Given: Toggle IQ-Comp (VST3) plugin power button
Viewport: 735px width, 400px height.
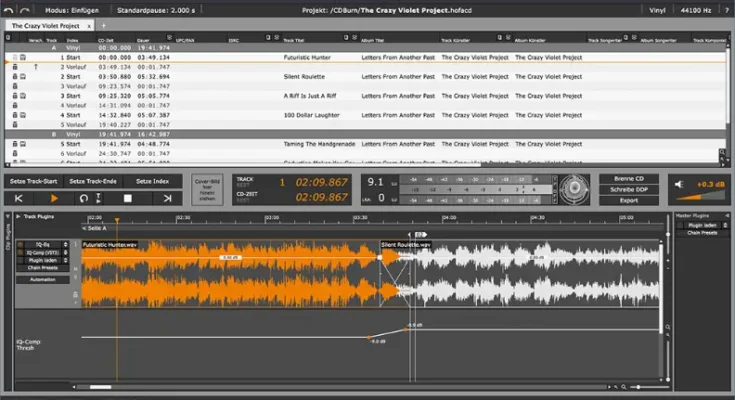Looking at the screenshot, I should coord(21,252).
